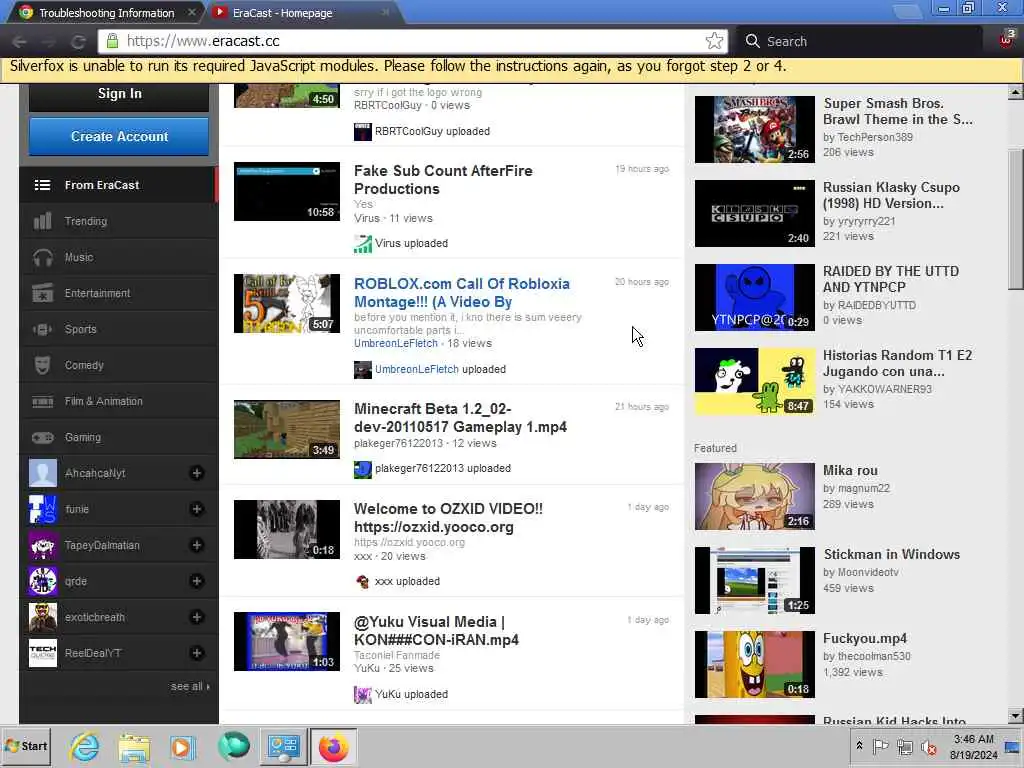Bookmark page with the star icon

714,40
